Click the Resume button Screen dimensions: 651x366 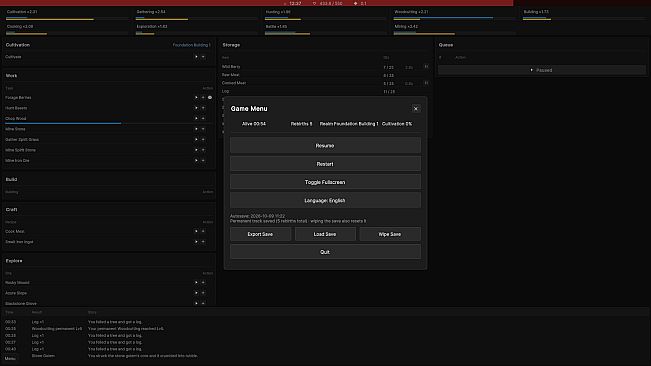click(x=325, y=146)
